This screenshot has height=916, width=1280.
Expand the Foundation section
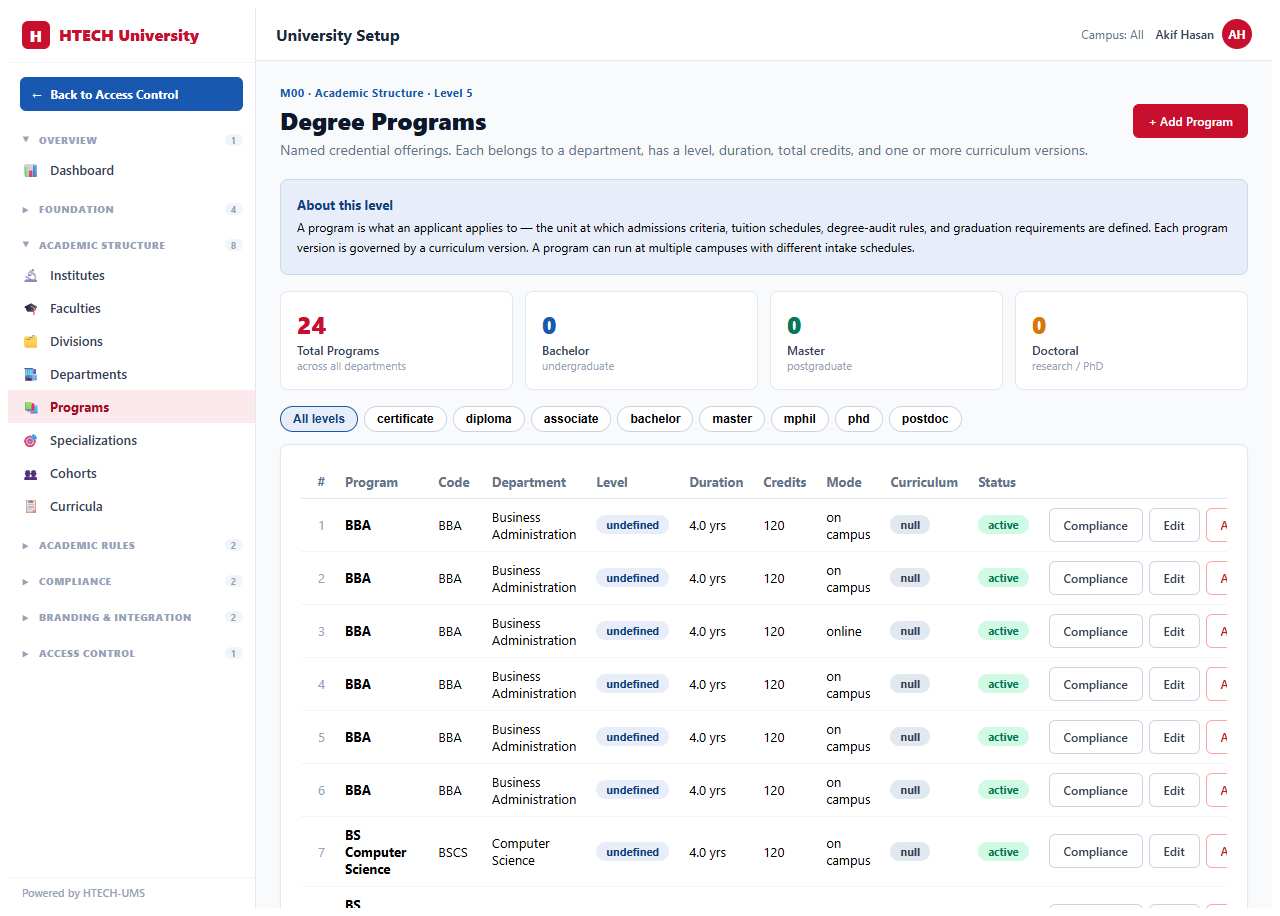coord(131,209)
